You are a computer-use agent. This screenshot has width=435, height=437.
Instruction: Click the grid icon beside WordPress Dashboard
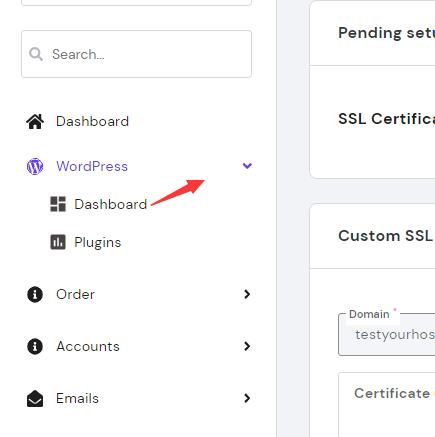58,204
